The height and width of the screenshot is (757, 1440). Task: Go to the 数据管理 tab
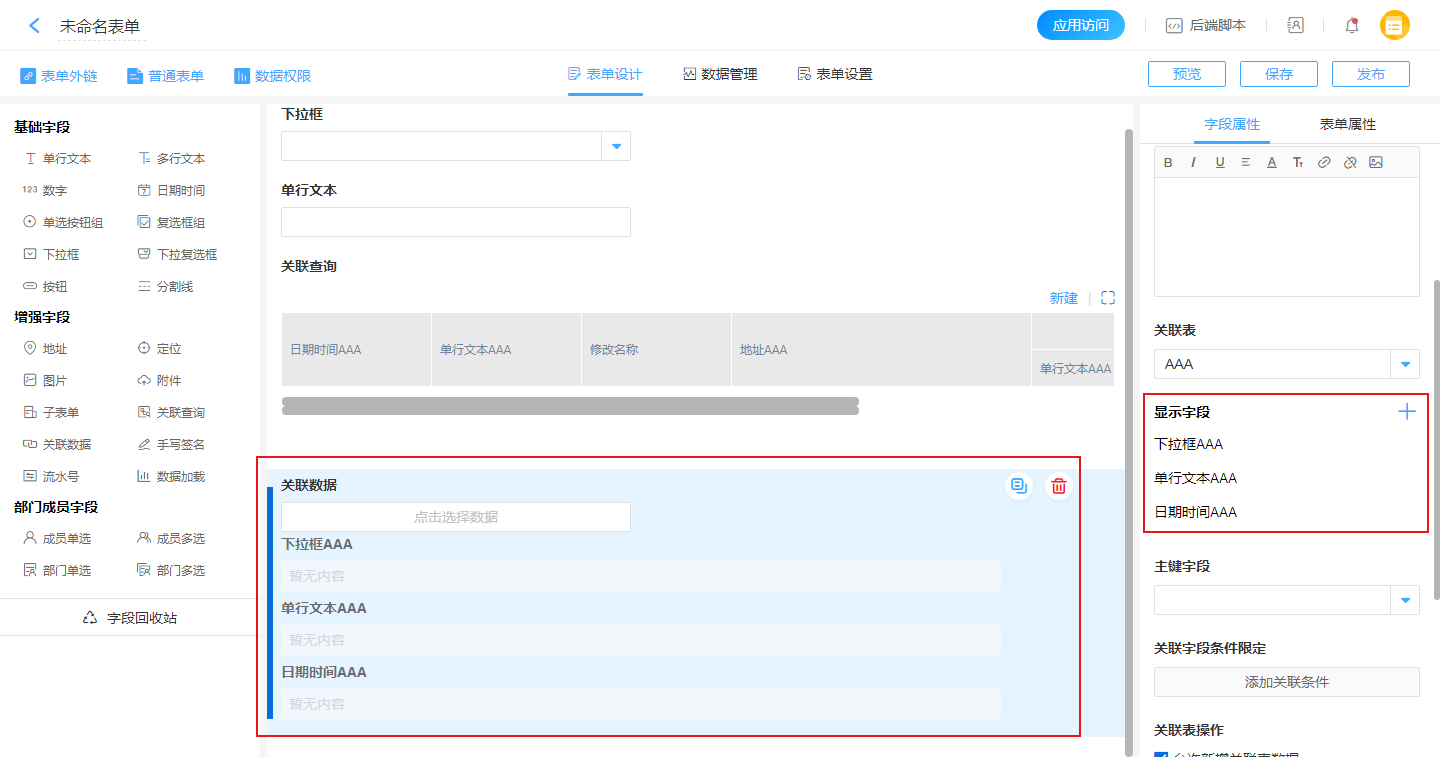tap(720, 74)
